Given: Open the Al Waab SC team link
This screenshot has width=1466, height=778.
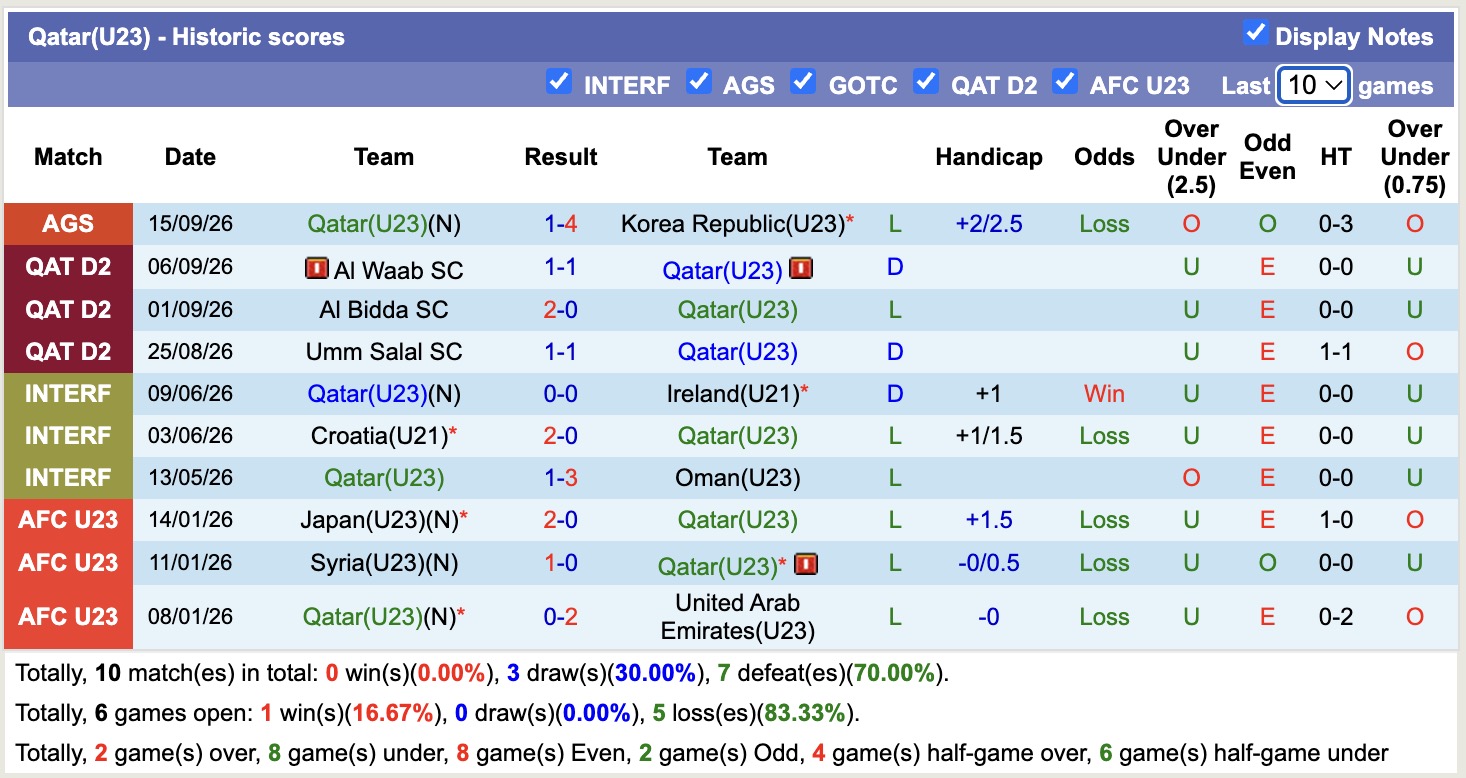Looking at the screenshot, I should (398, 270).
